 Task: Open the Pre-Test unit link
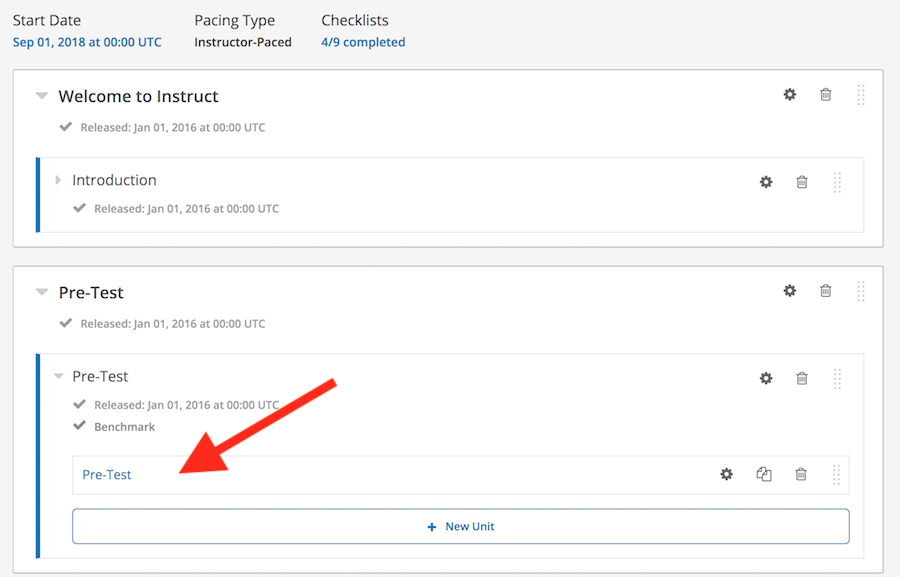[x=107, y=475]
